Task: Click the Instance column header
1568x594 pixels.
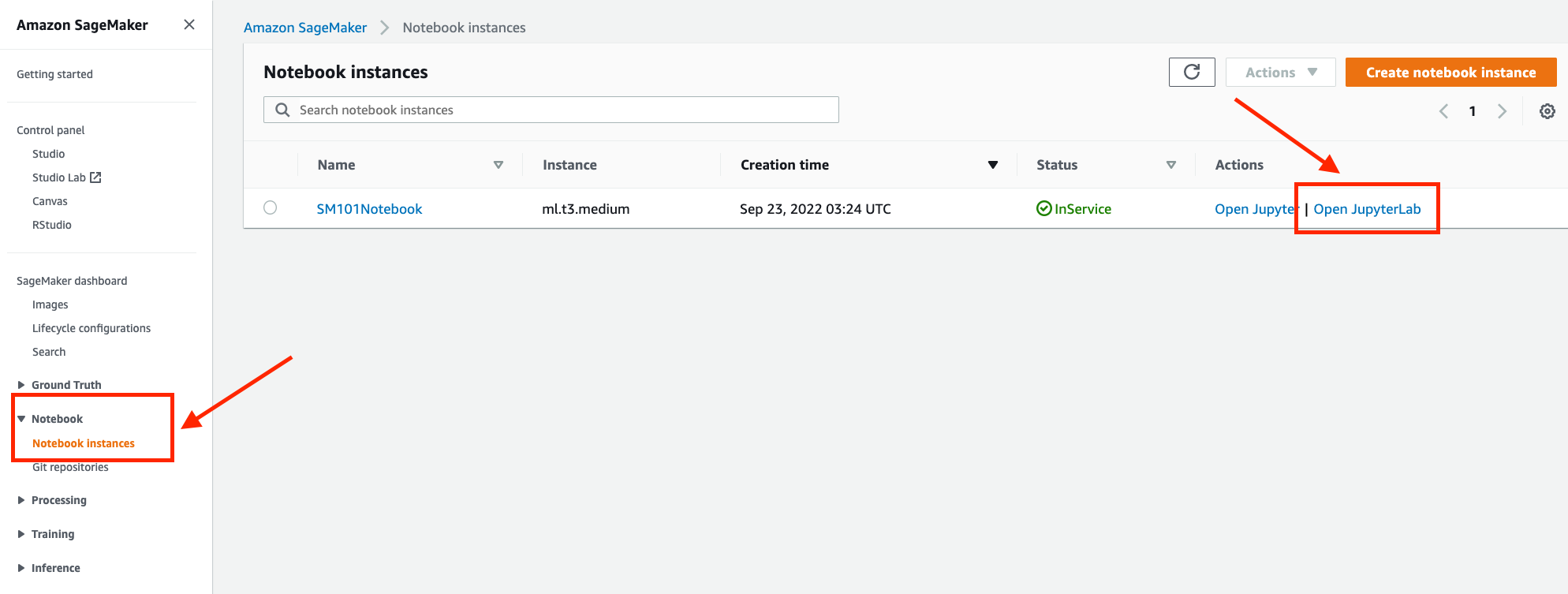Action: coord(569,165)
